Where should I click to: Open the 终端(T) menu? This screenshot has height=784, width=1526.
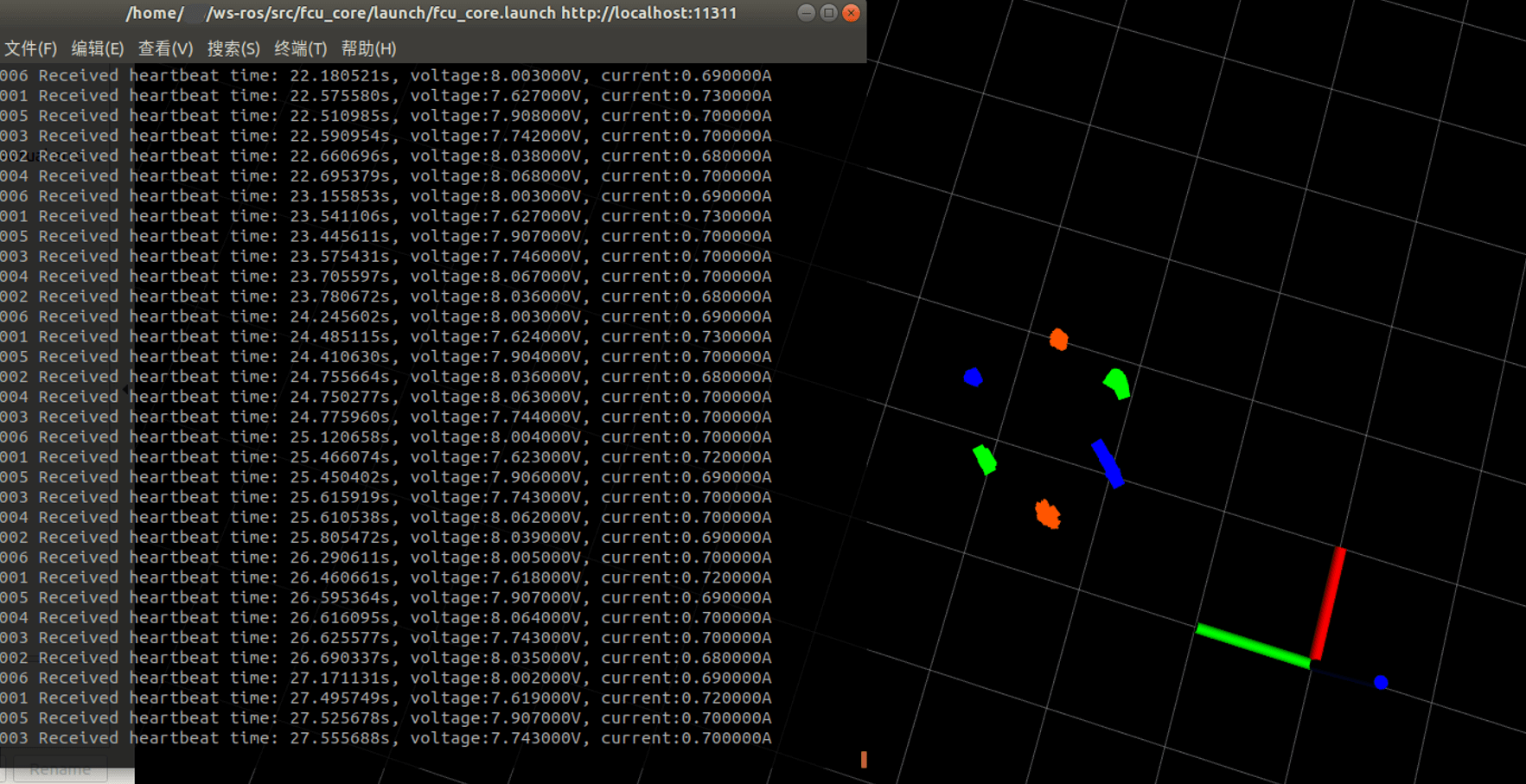click(x=300, y=48)
